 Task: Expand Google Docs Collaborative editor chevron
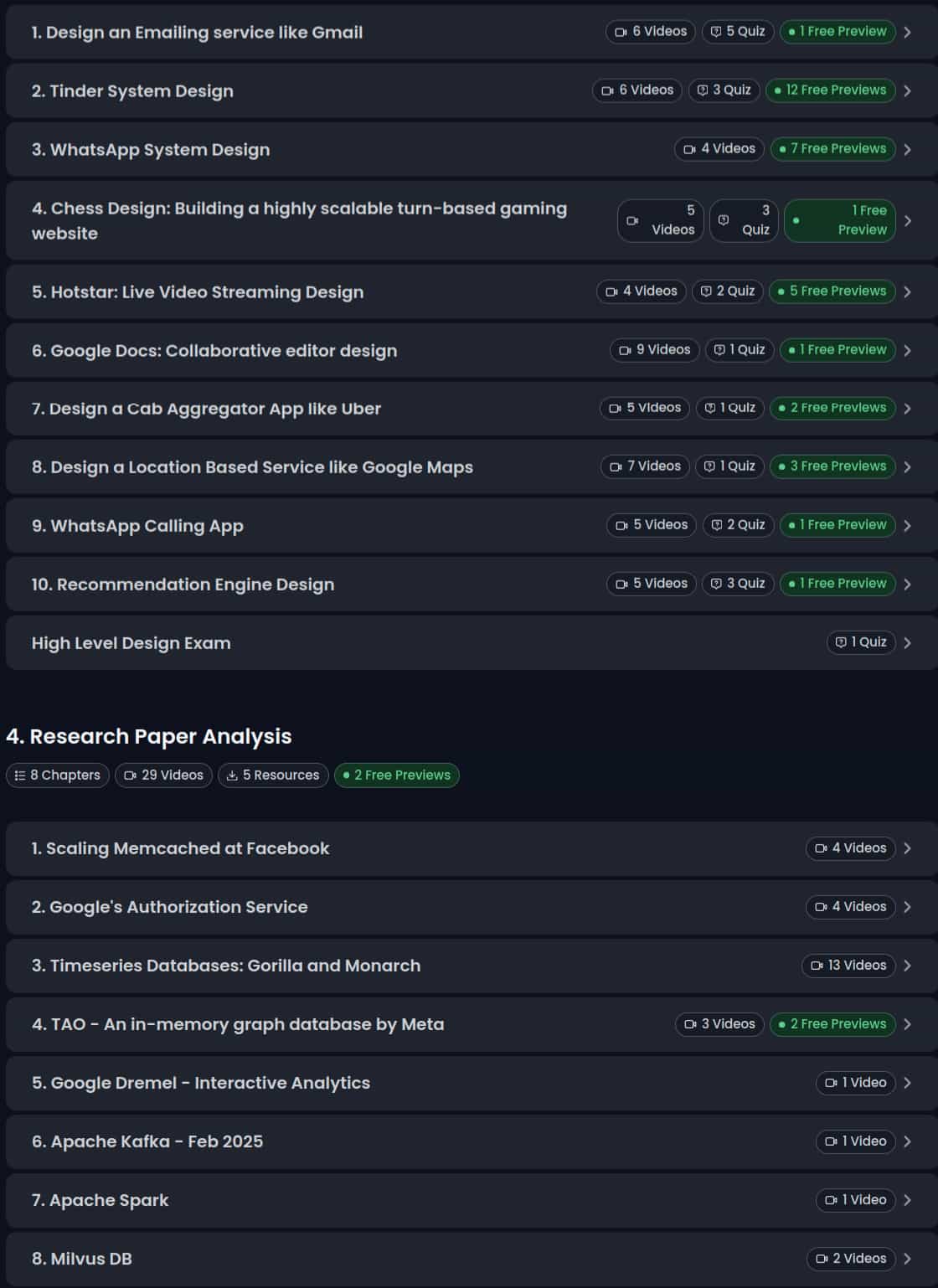[907, 350]
